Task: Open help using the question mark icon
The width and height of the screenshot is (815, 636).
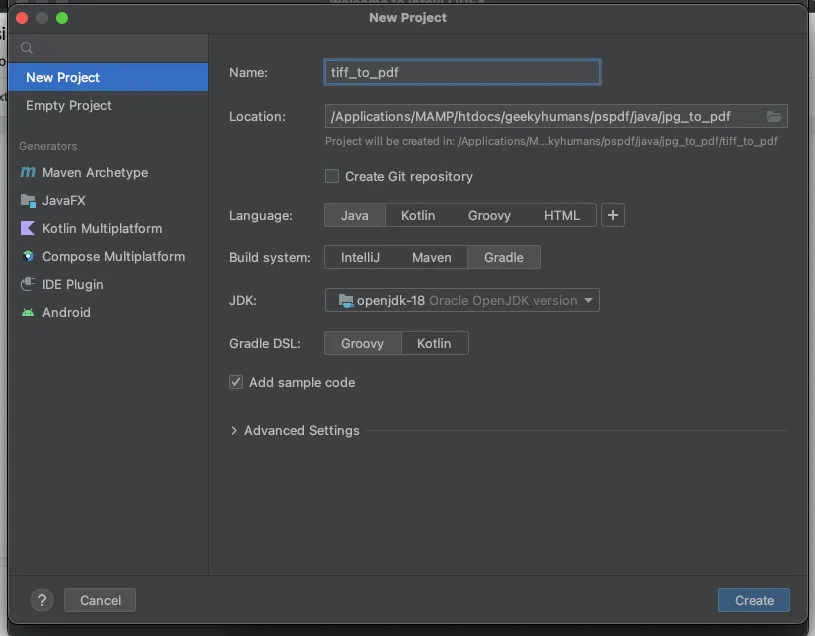Action: 41,600
